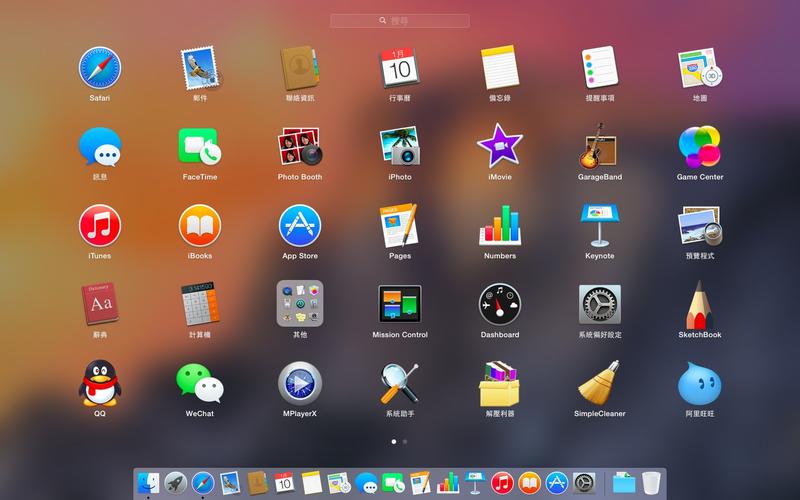Launch the 解壓利器 unarchiver app

pos(499,384)
